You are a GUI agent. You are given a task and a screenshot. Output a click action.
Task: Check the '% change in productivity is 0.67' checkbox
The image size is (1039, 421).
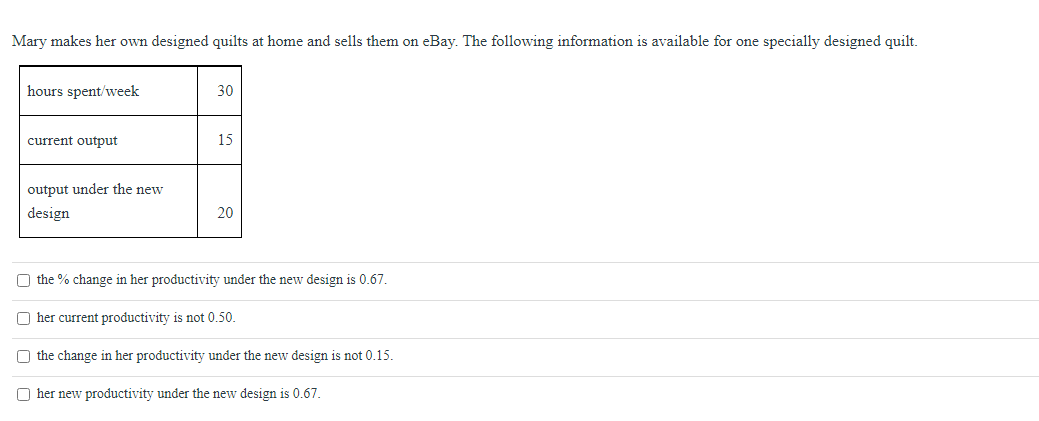(23, 280)
